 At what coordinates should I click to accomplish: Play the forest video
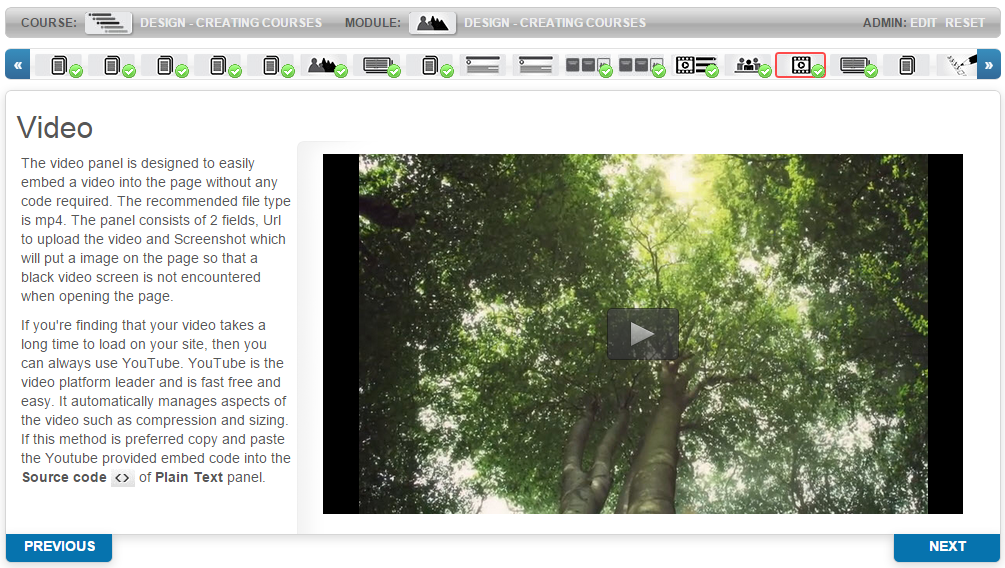click(643, 334)
